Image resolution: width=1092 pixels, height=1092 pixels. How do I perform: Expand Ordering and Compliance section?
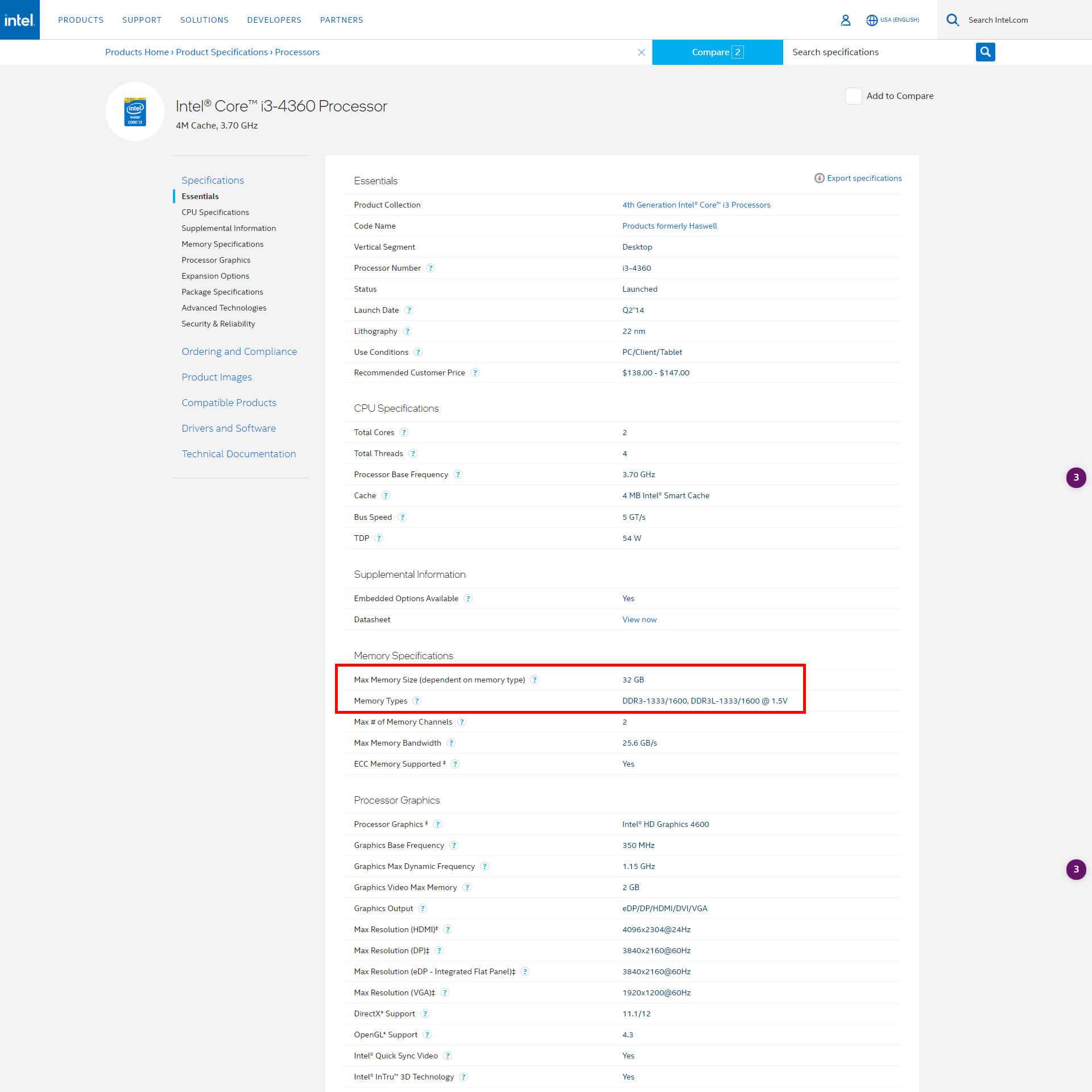[239, 351]
